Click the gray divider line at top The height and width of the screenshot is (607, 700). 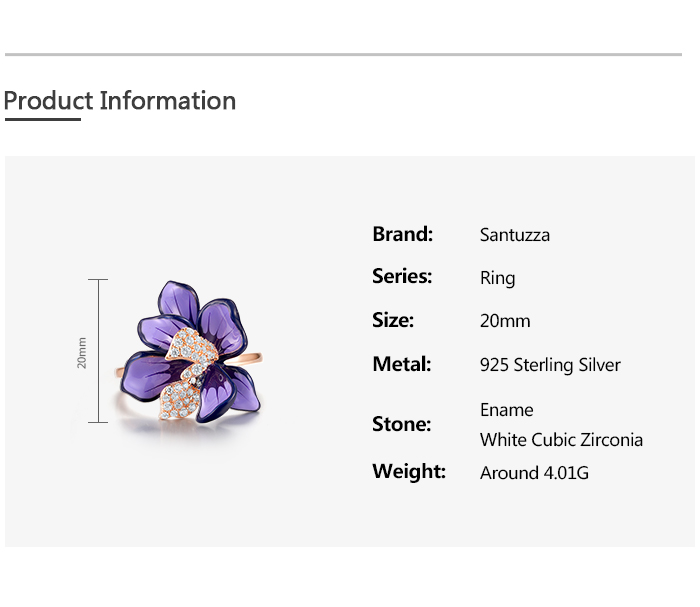pos(343,54)
